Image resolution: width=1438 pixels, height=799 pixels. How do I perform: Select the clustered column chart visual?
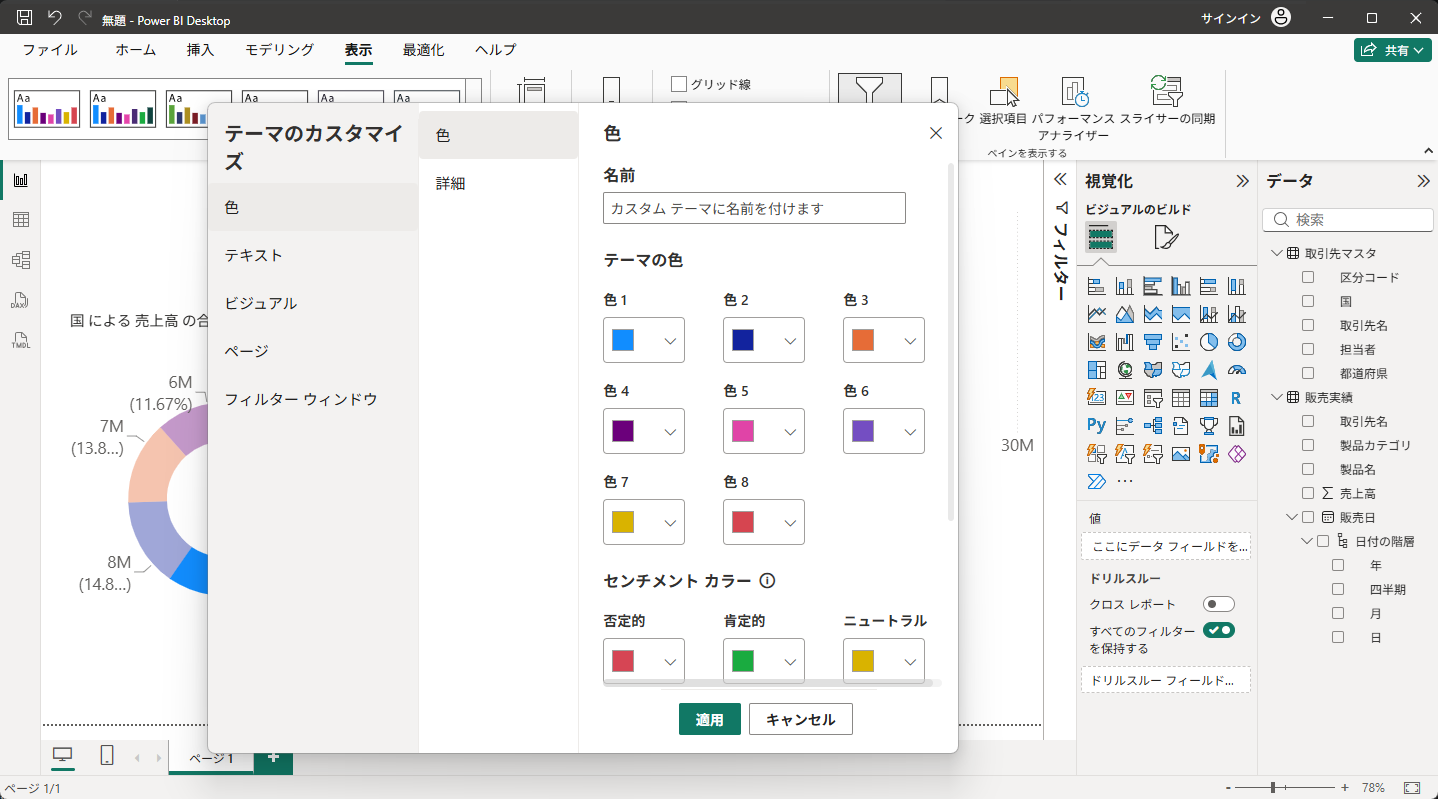click(1181, 286)
